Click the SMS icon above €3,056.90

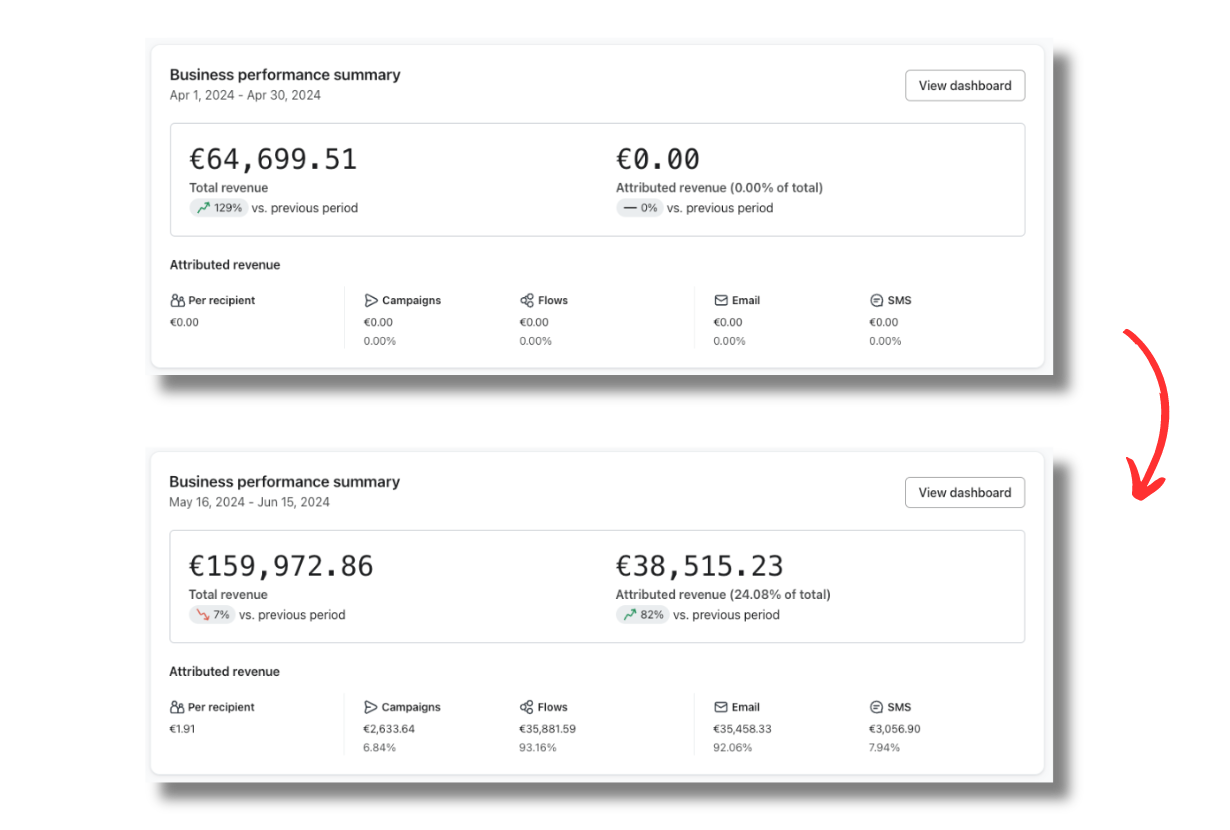tap(877, 707)
